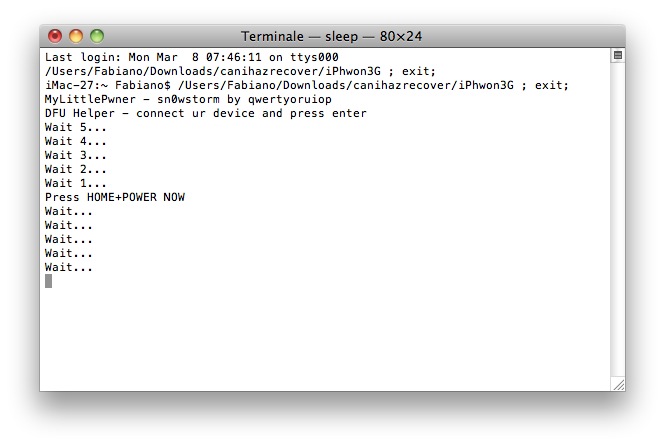Click the resize grip in window corner

click(618, 384)
